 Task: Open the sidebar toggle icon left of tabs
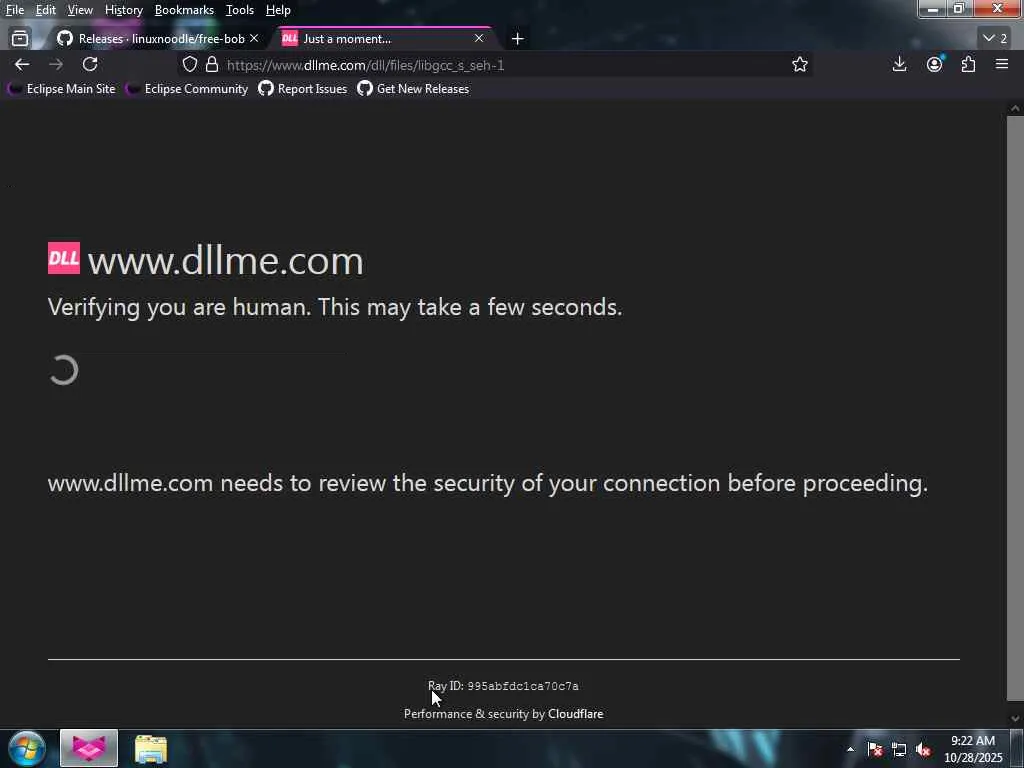pyautogui.click(x=20, y=39)
